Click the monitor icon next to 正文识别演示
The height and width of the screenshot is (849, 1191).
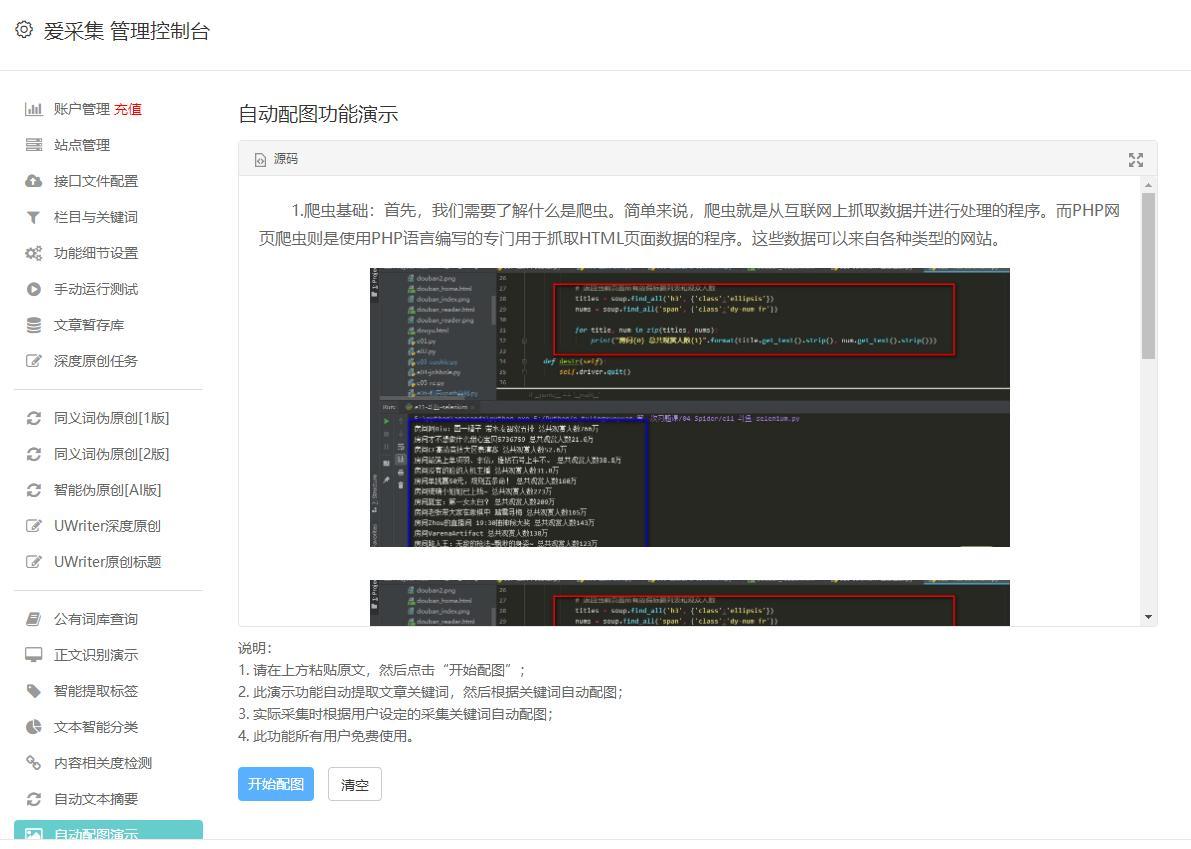point(33,655)
